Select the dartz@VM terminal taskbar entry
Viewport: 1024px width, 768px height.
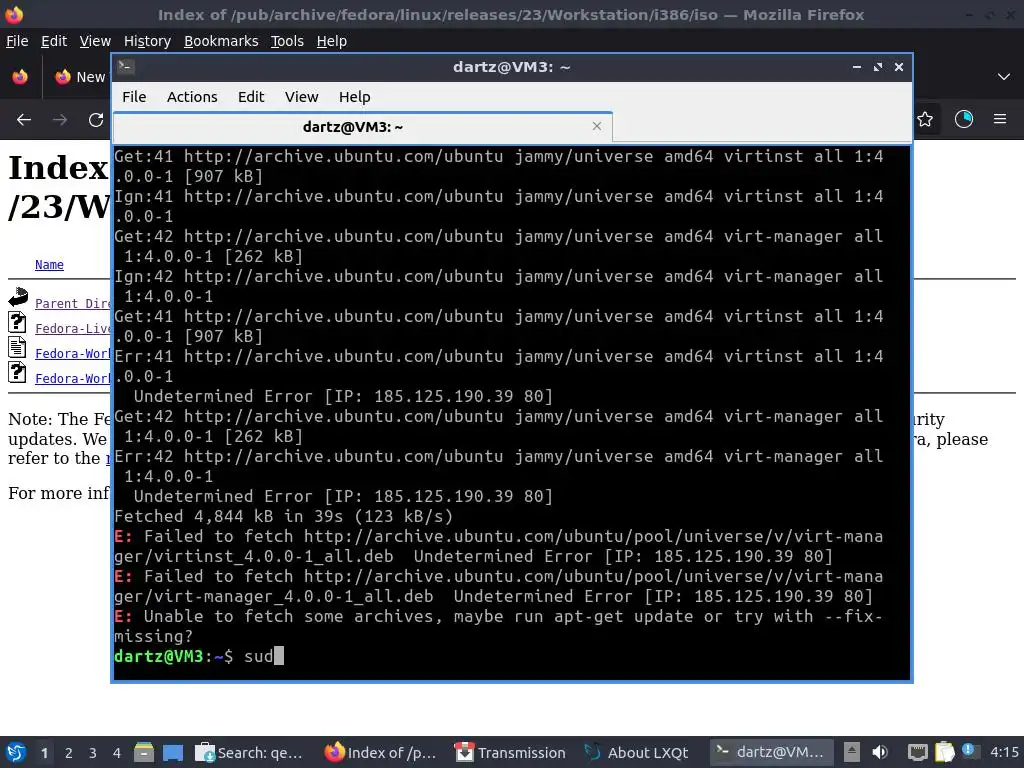[x=771, y=752]
